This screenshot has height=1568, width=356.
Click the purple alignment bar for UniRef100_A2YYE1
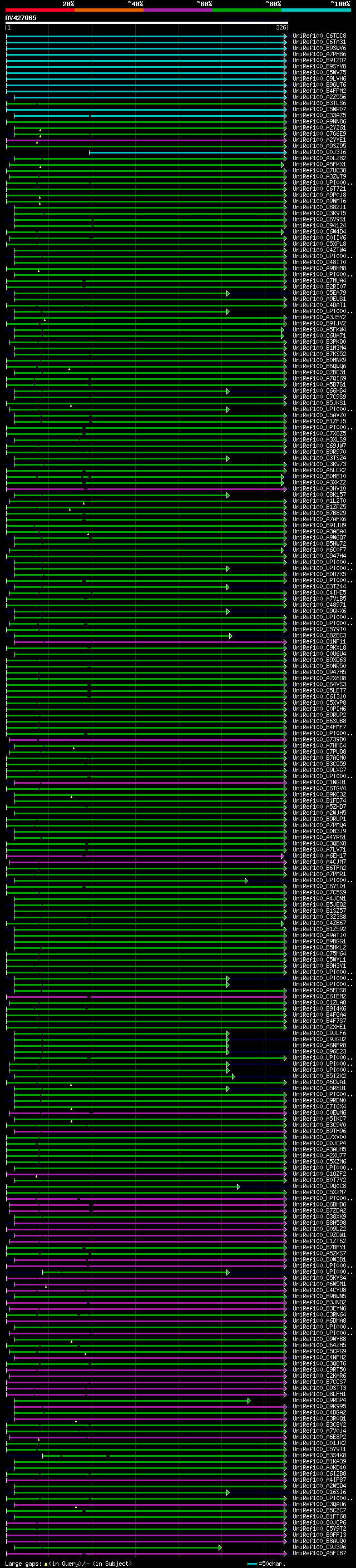pos(147,140)
